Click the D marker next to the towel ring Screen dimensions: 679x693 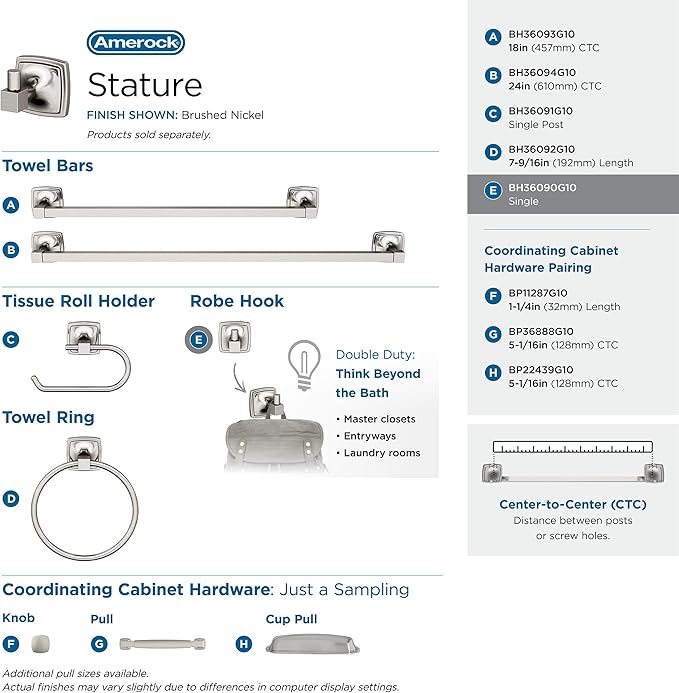(11, 499)
